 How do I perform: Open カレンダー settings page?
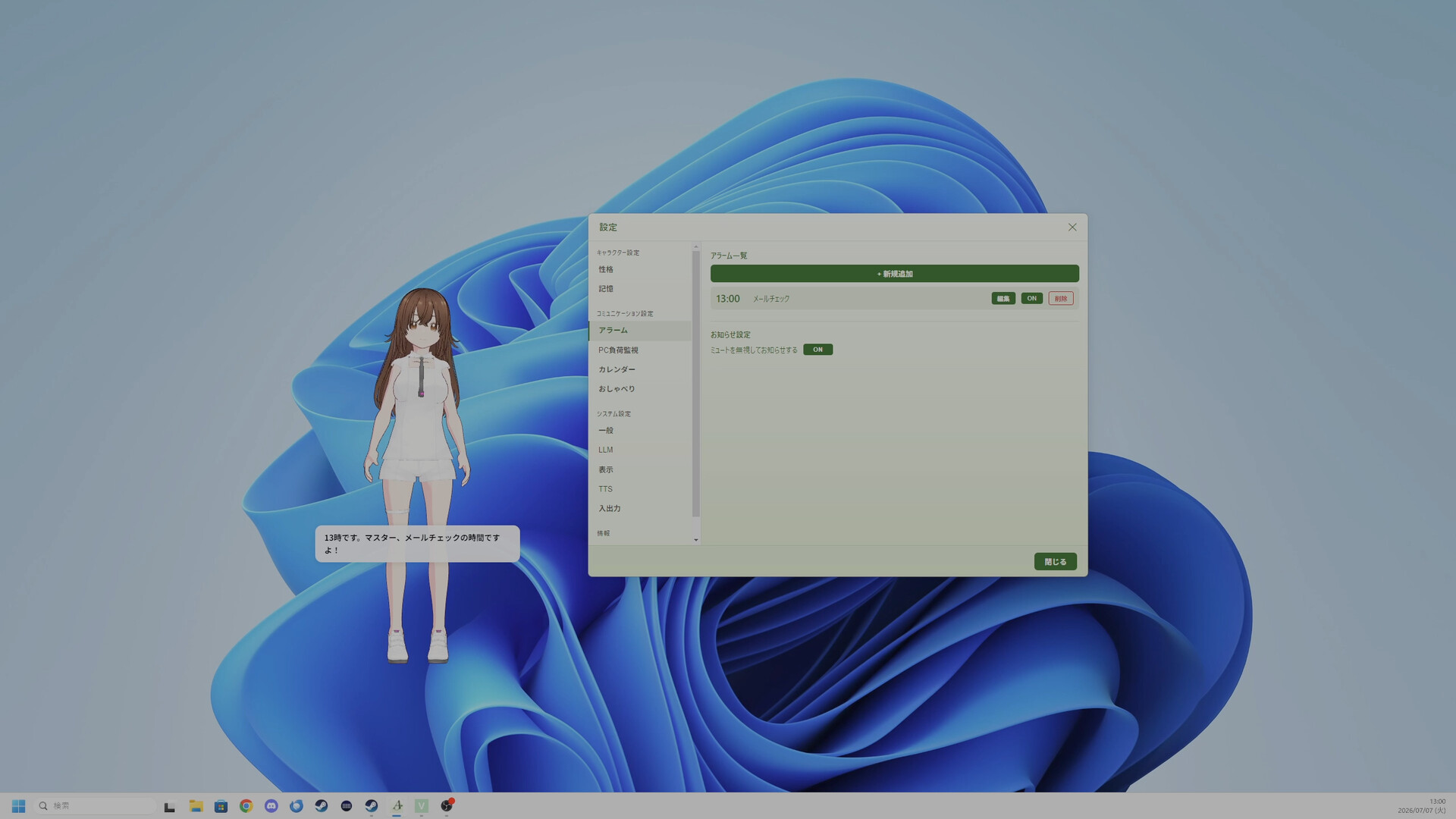[640, 369]
